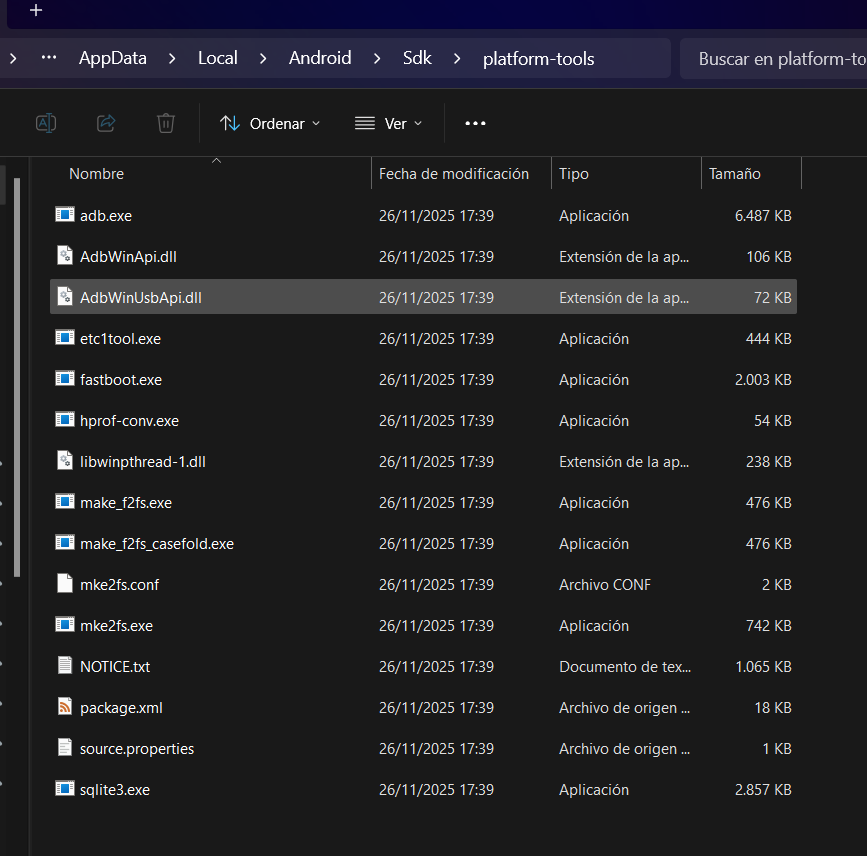Open the Ordenar sort dropdown
Viewport: 867px width, 856px height.
270,123
